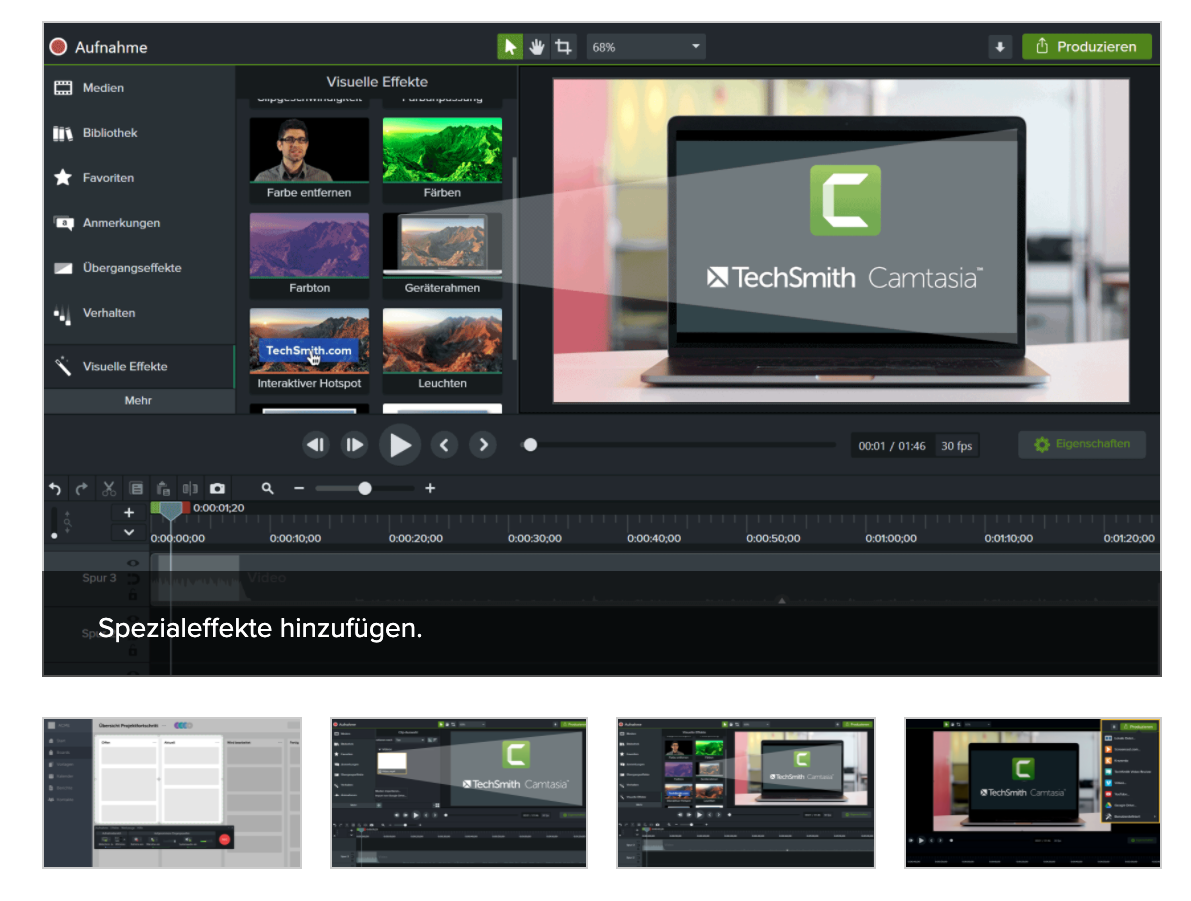Click the next frame playback button
The image size is (1191, 901).
click(x=354, y=445)
